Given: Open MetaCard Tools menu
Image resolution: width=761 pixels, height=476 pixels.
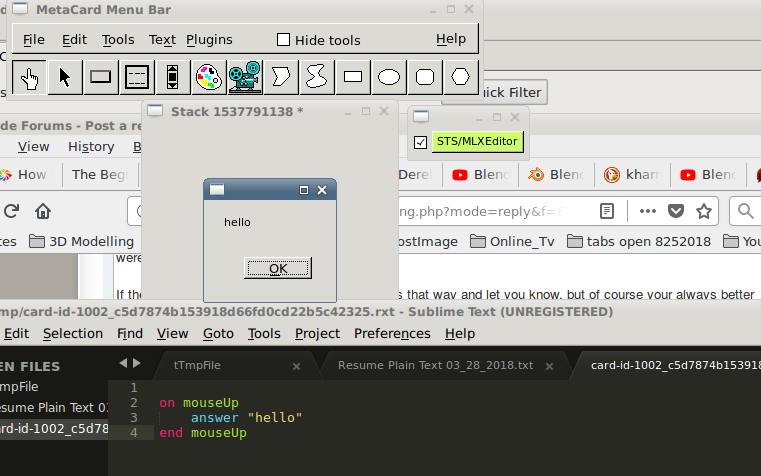Looking at the screenshot, I should 118,39.
